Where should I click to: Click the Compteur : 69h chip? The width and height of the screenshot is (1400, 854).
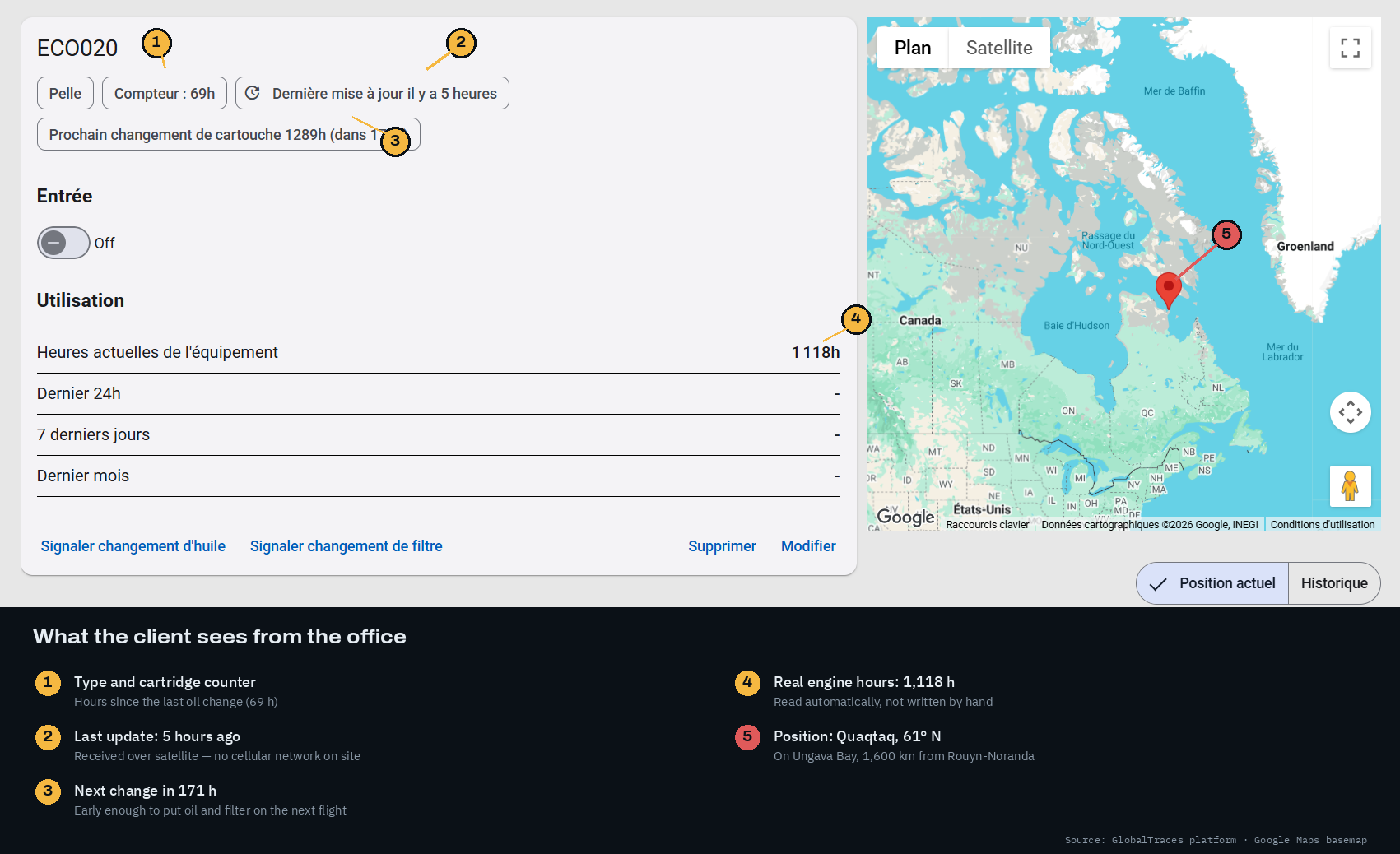coord(165,93)
